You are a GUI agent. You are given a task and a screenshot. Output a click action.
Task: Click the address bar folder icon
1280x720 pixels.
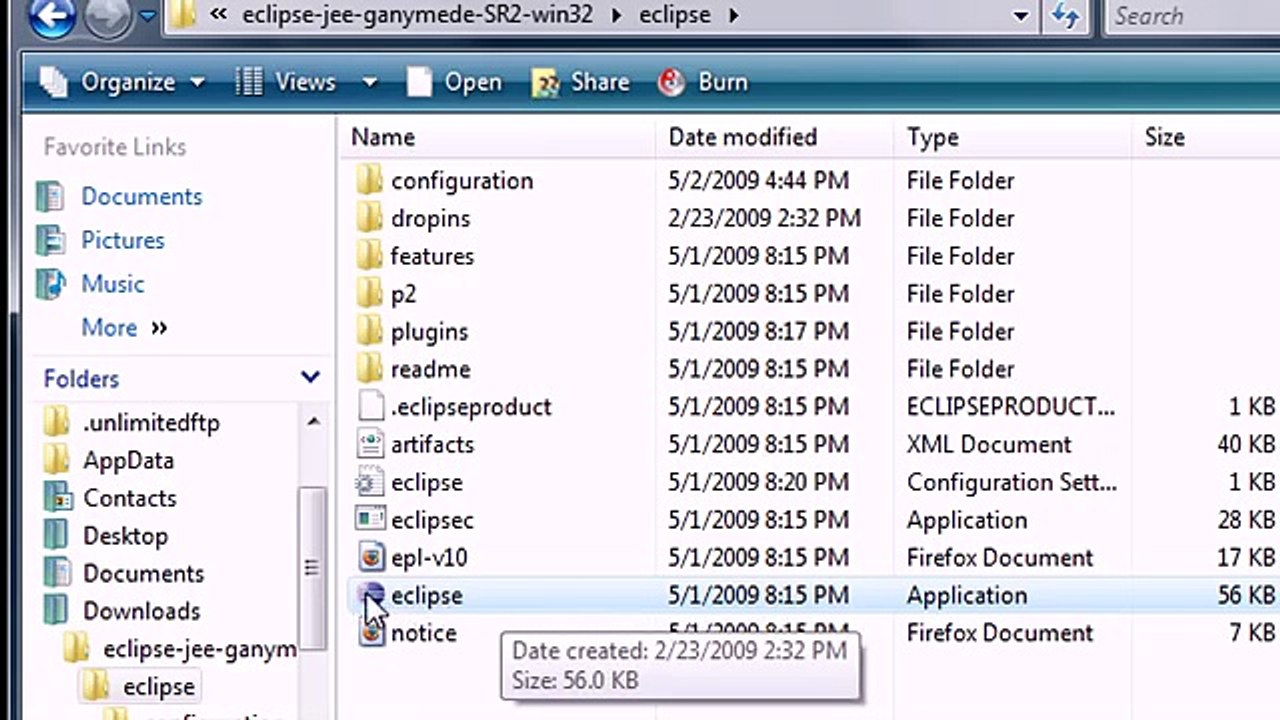tap(183, 15)
